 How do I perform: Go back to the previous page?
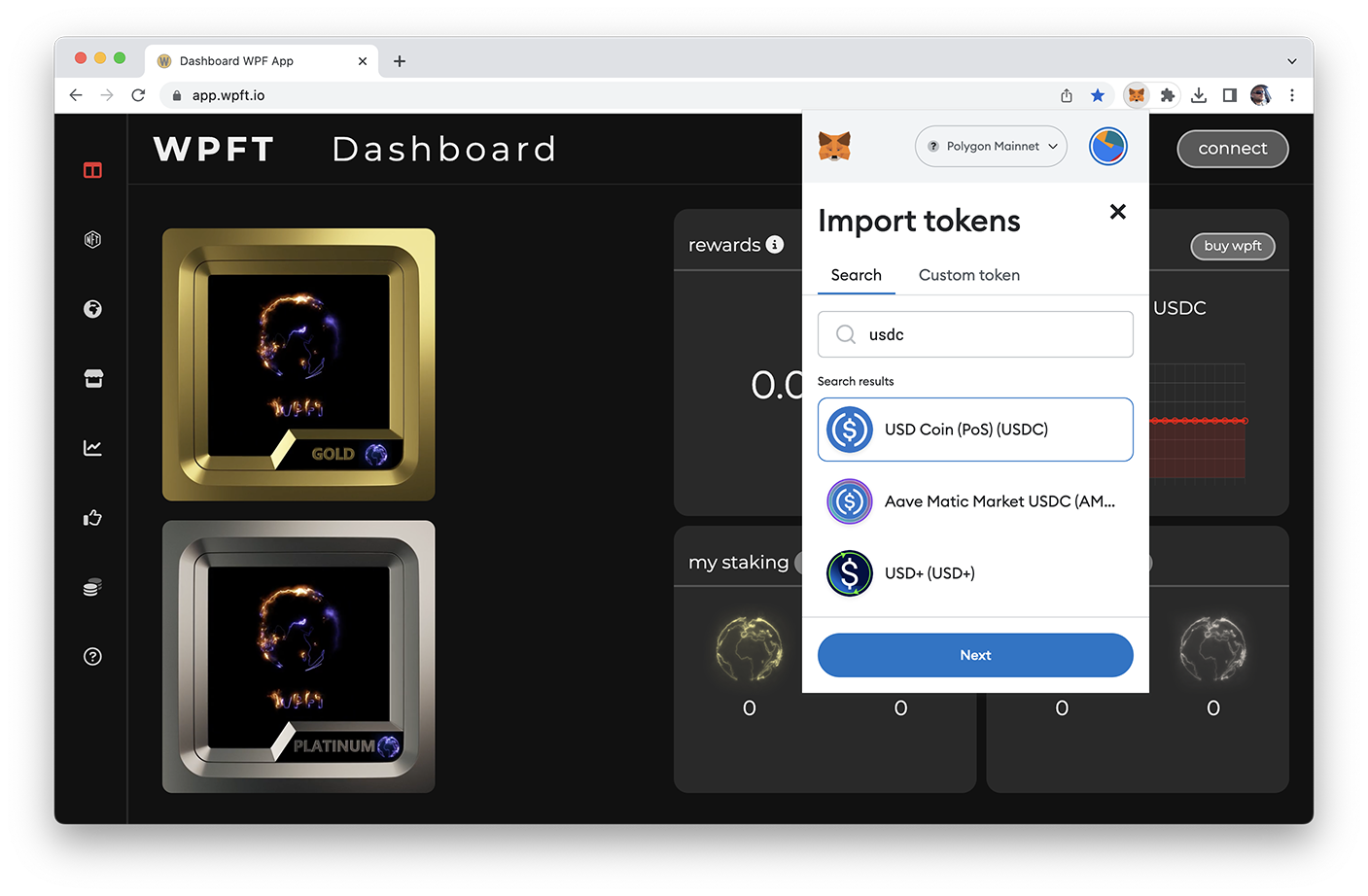coord(76,94)
